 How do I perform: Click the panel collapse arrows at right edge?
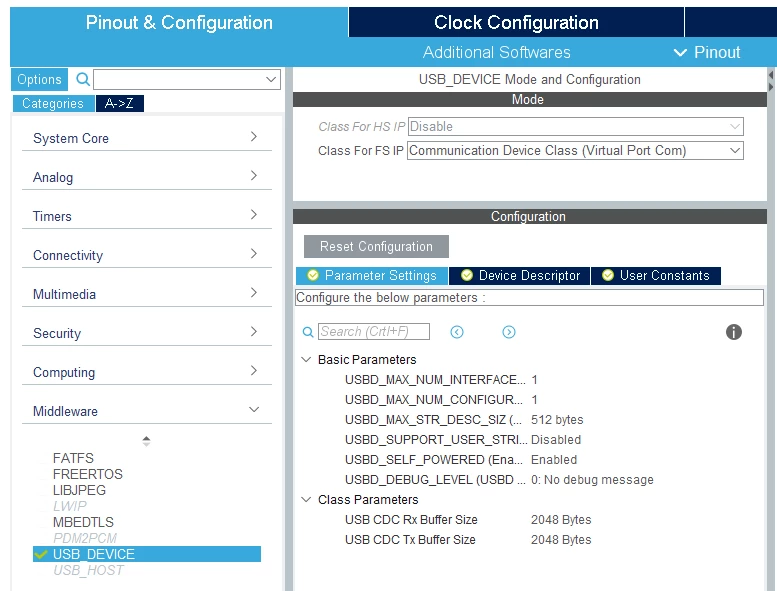[771, 81]
